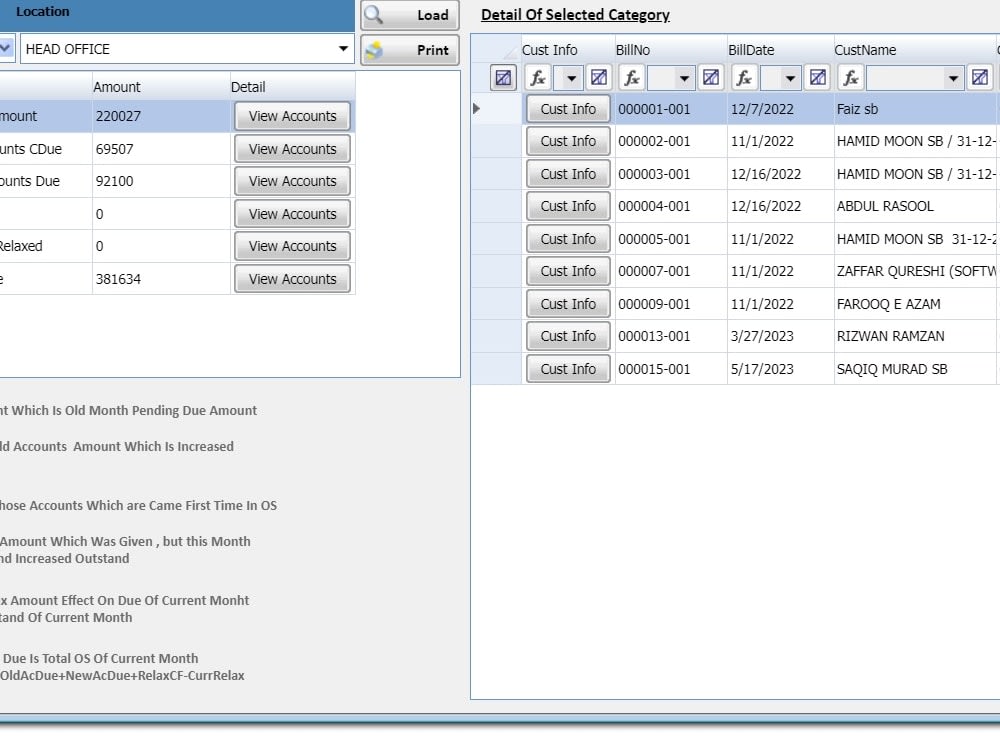This screenshot has height=750, width=1000.
Task: Select the amount cell 92100
Action: click(161, 181)
